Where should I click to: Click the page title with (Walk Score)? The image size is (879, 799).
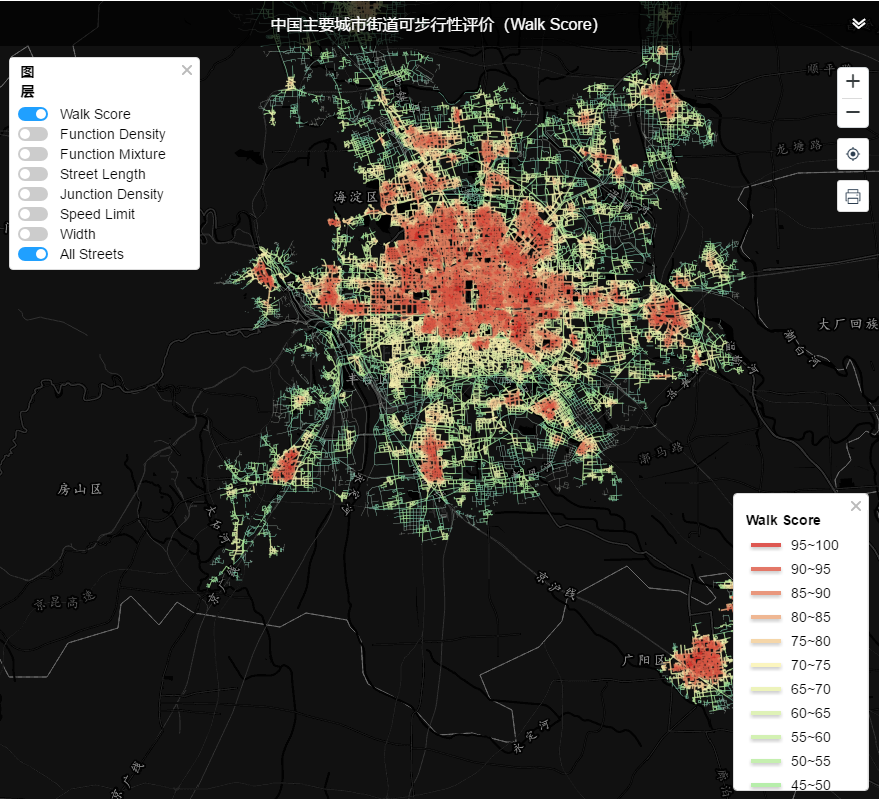[x=434, y=25]
